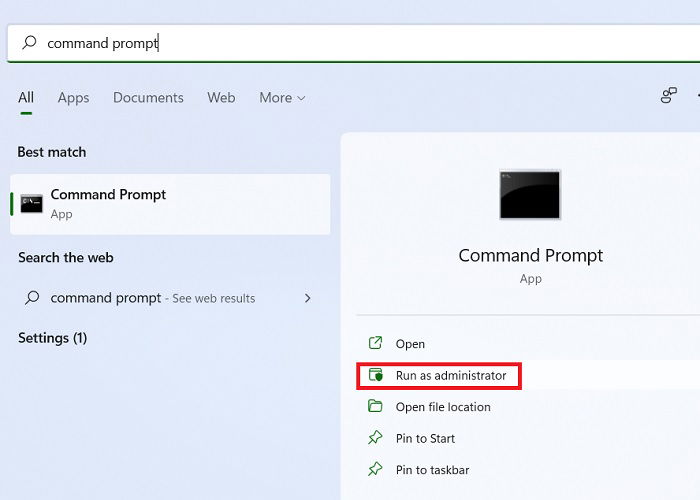The height and width of the screenshot is (500, 700).
Task: Expand the Settings (1) results group
Action: click(x=53, y=338)
